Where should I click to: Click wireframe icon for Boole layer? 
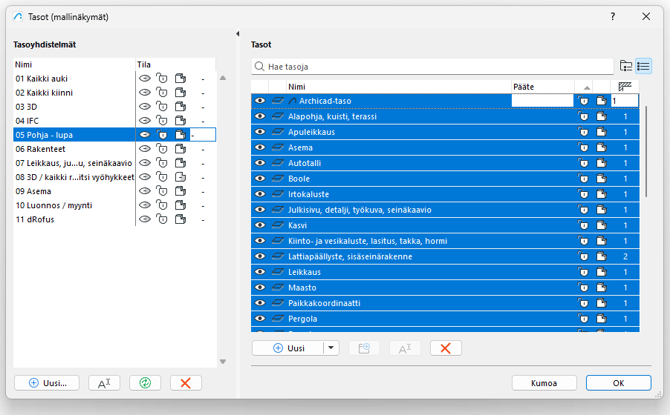pos(277,178)
